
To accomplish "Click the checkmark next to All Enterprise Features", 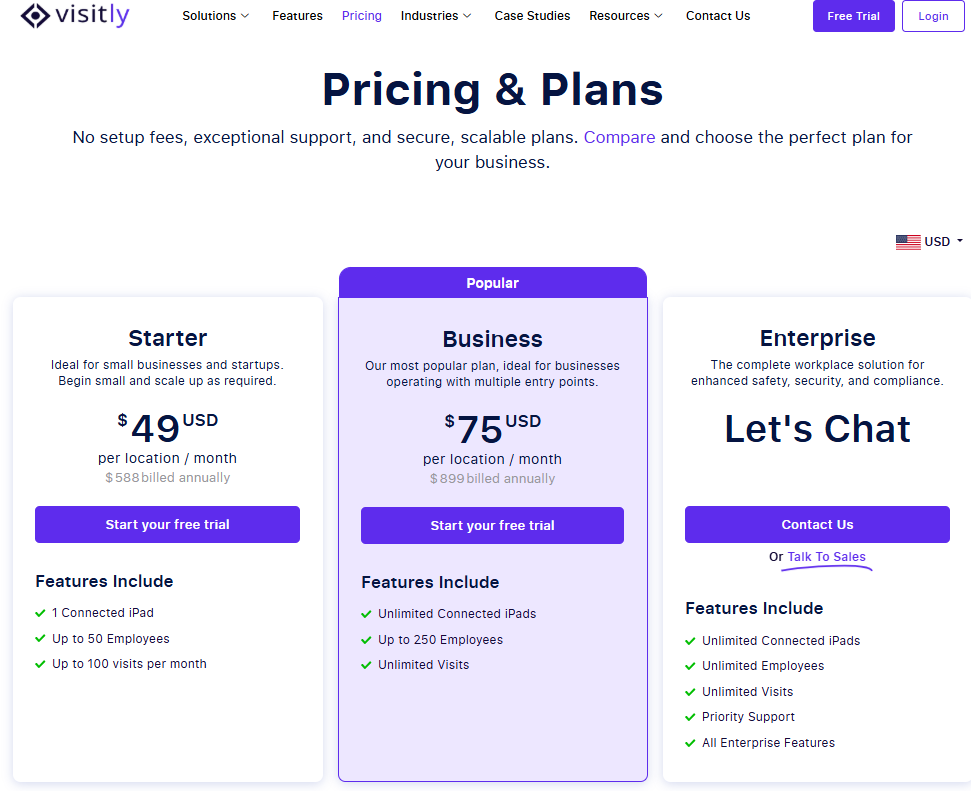I will pyautogui.click(x=690, y=743).
